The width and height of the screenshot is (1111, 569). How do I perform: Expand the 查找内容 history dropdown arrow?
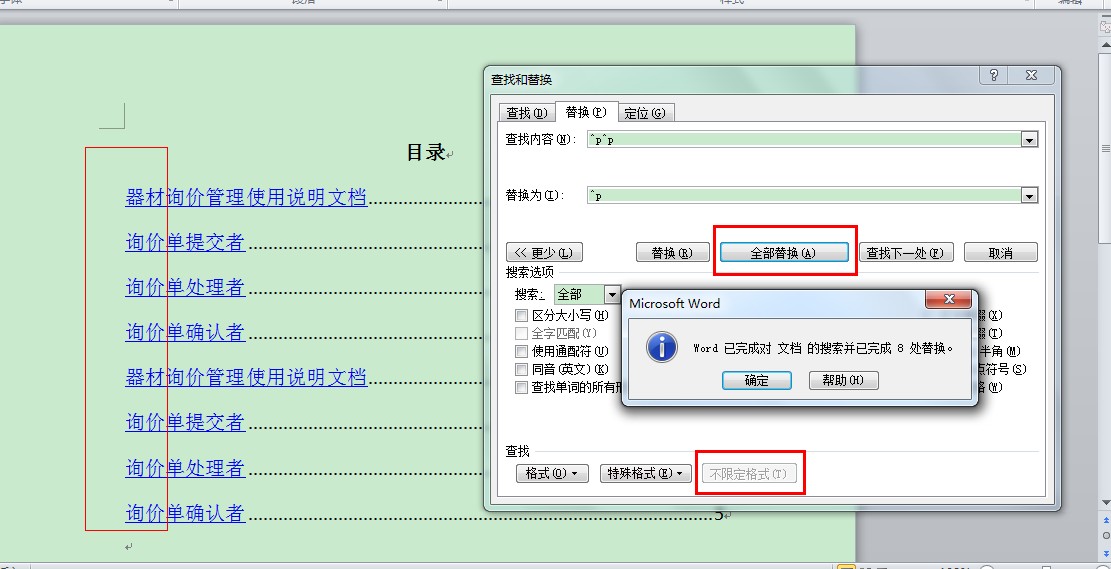pyautogui.click(x=1030, y=140)
